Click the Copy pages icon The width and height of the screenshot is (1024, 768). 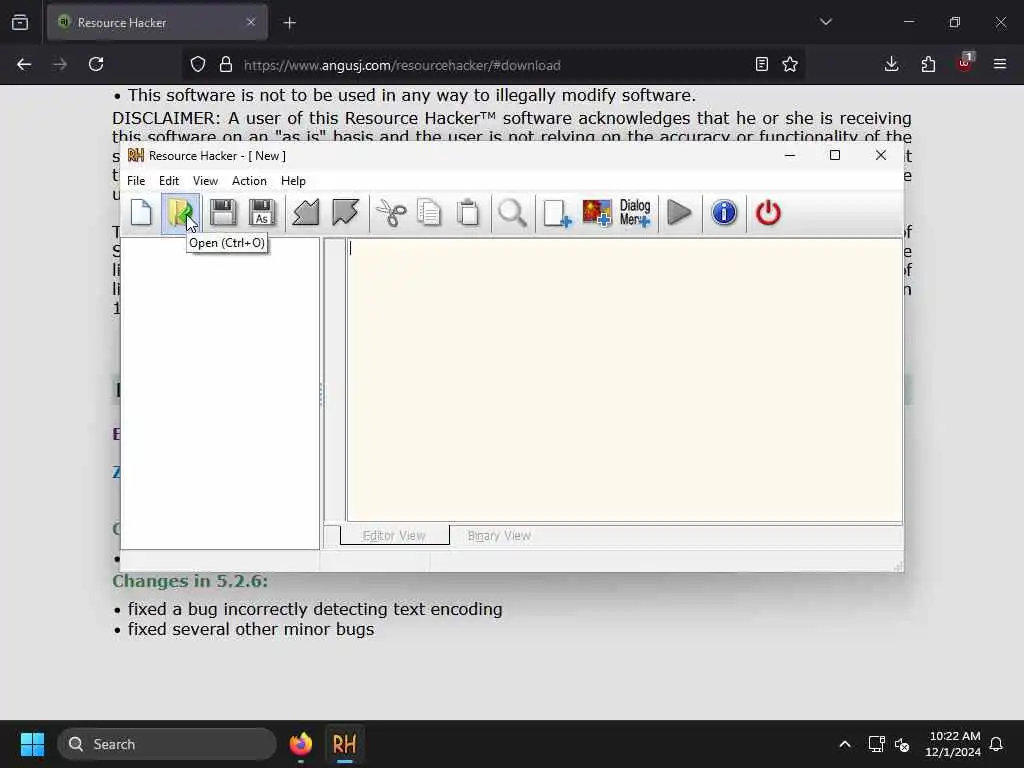tap(429, 213)
